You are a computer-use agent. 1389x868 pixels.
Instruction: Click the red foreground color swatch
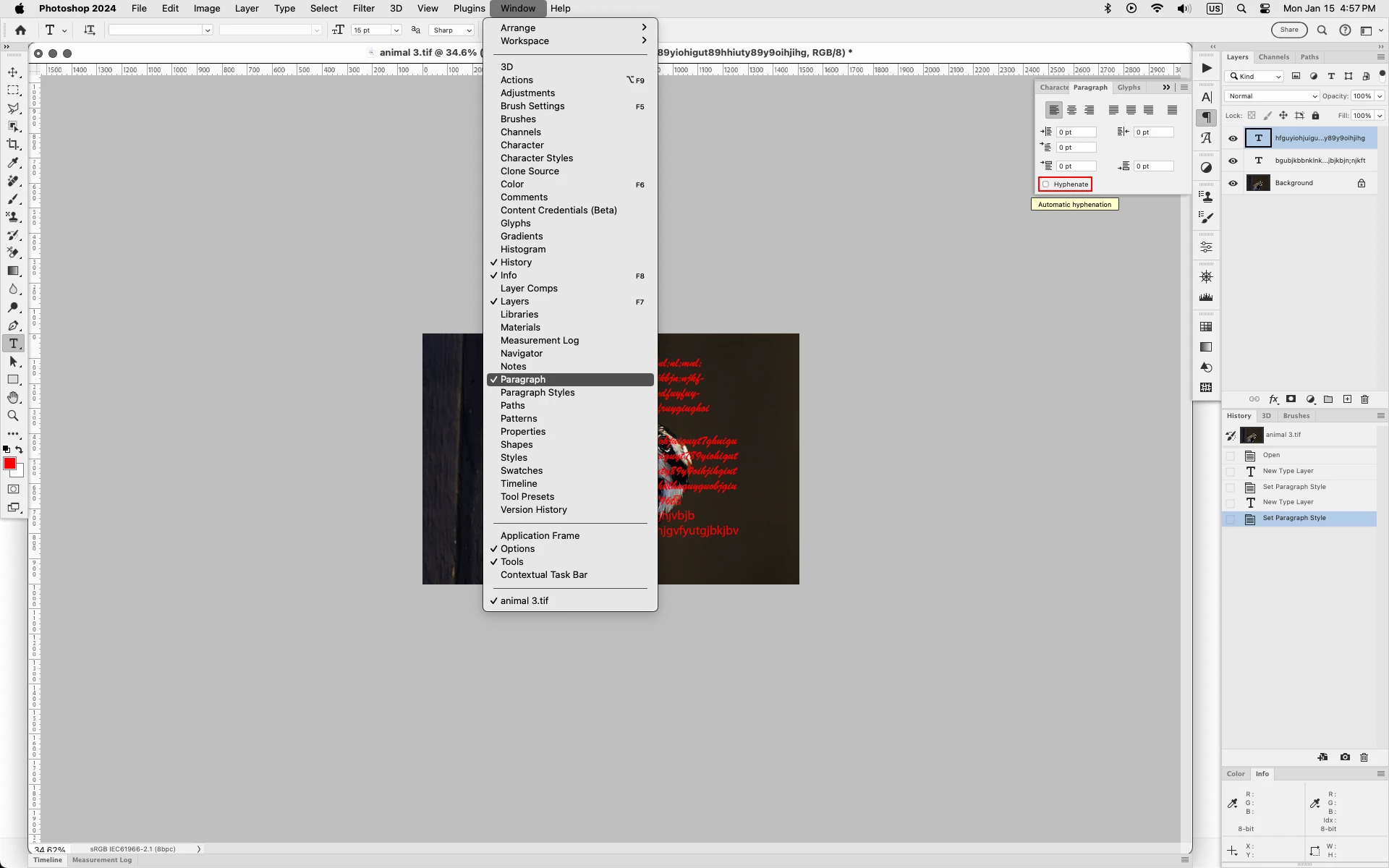[9, 464]
